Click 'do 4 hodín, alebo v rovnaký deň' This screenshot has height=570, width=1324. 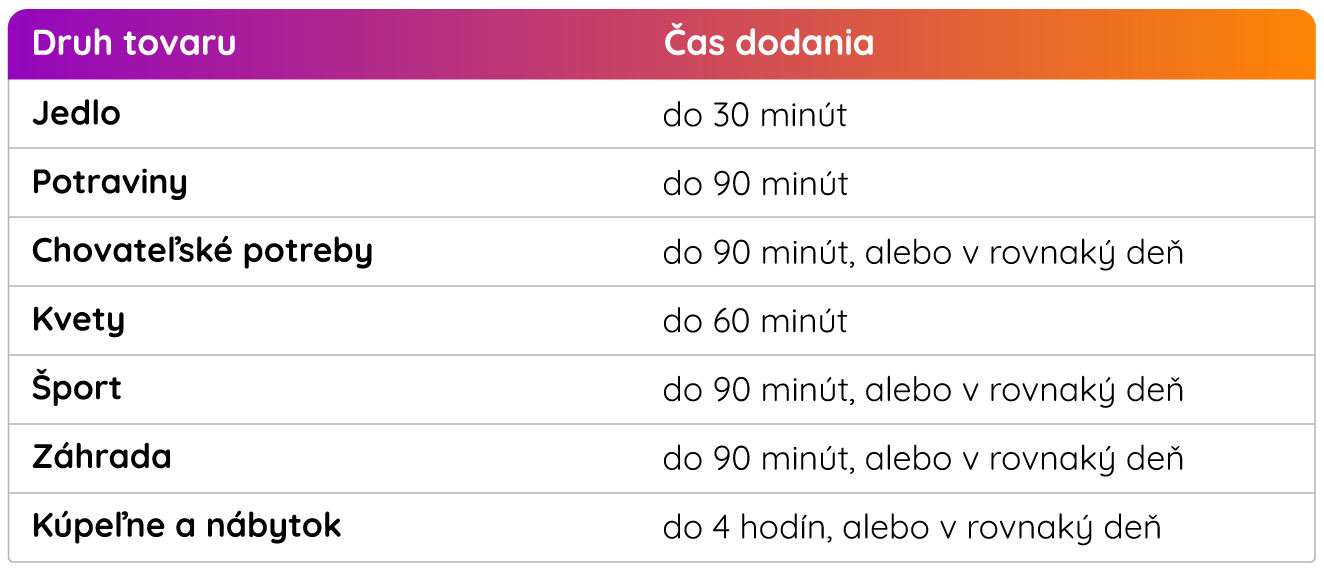(912, 527)
